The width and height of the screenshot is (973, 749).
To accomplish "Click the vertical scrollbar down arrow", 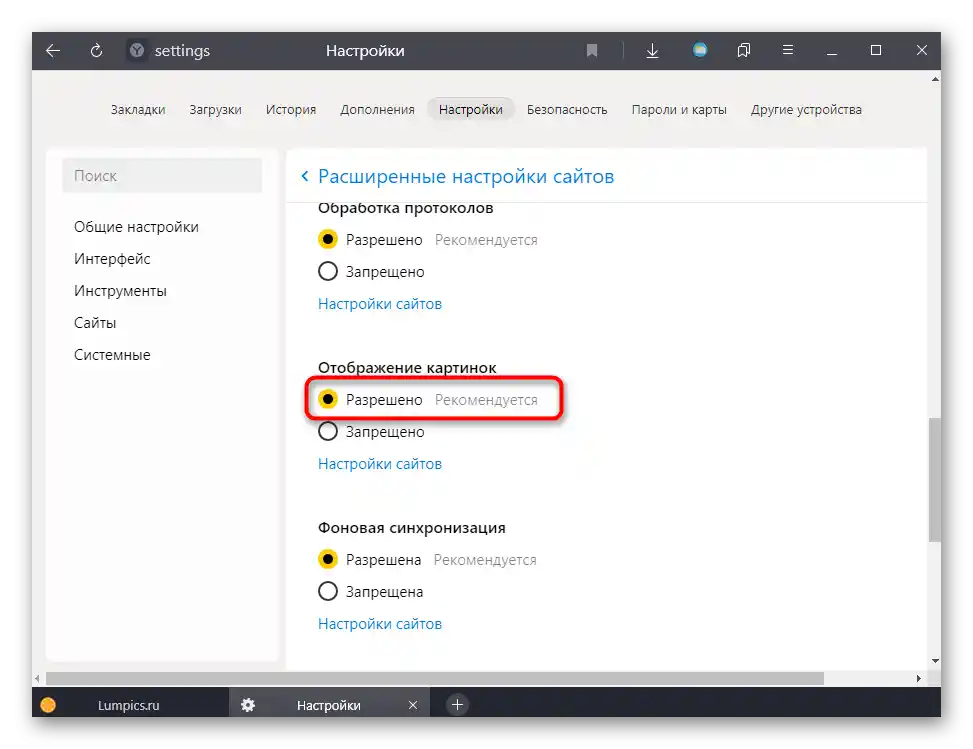I will (935, 662).
